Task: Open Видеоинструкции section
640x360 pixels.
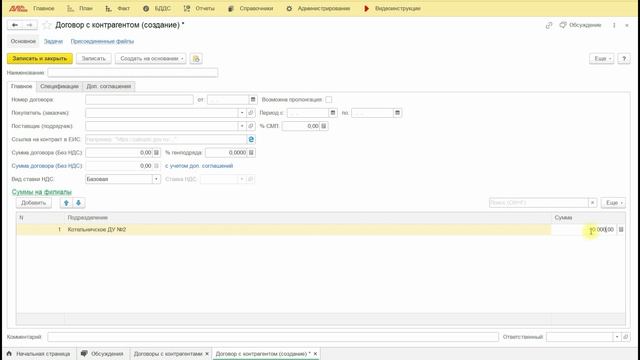Action: (x=392, y=9)
